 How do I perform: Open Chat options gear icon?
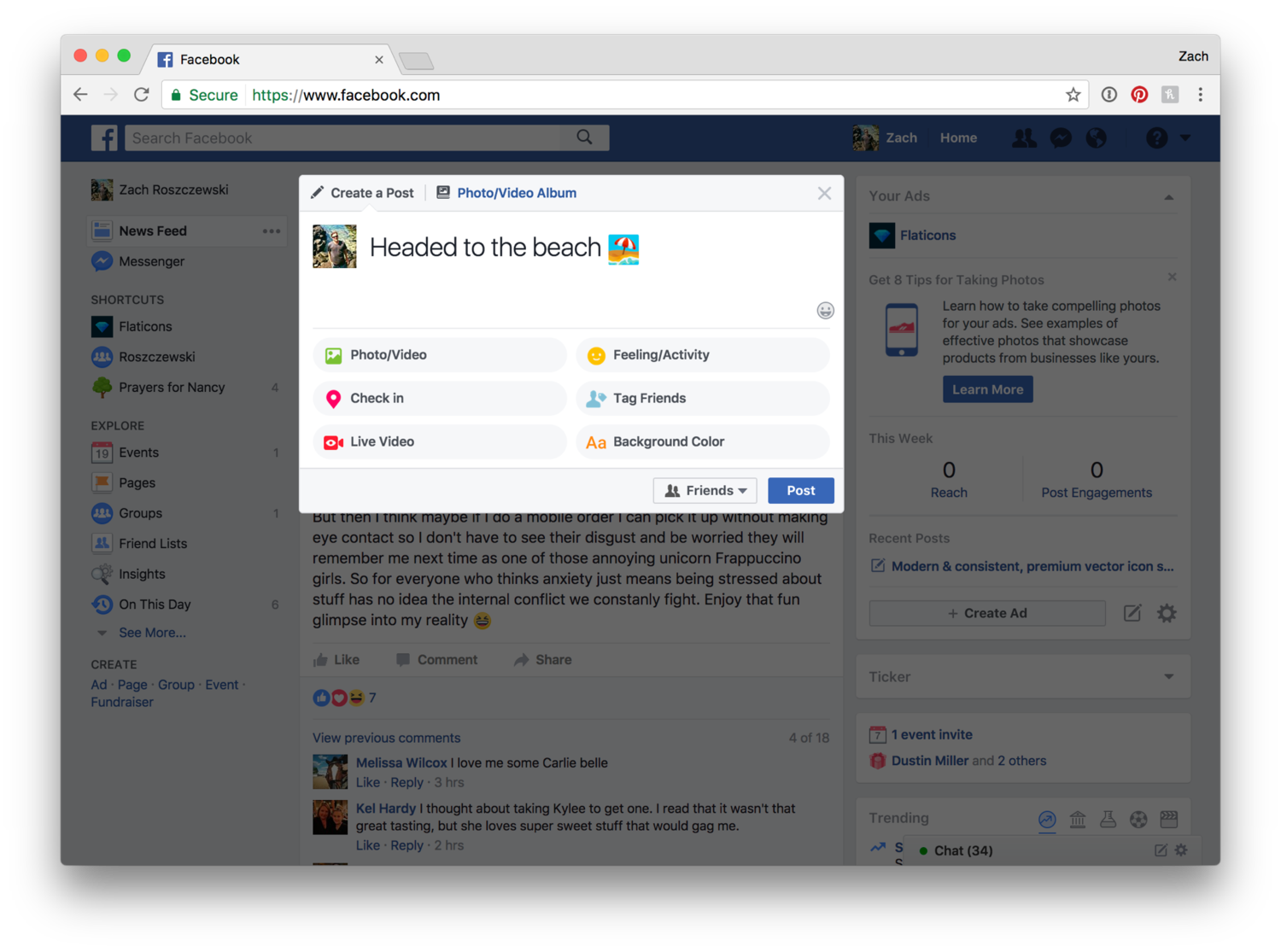(1181, 850)
